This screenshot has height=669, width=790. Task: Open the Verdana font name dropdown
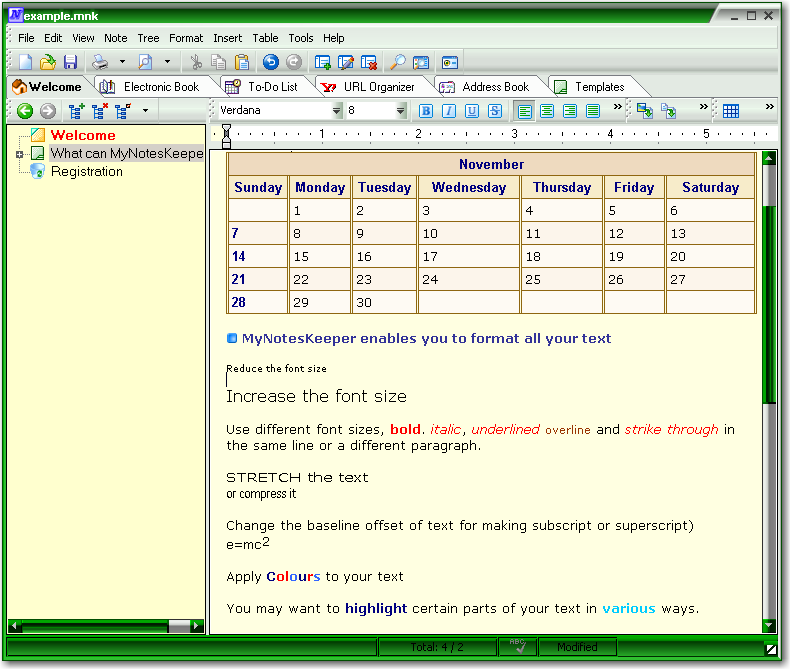click(337, 110)
